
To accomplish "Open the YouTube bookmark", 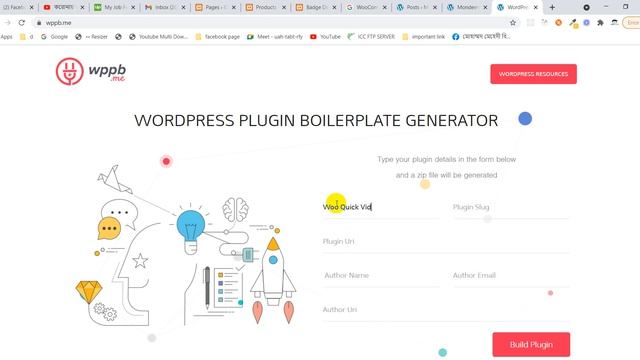I will pyautogui.click(x=325, y=37).
